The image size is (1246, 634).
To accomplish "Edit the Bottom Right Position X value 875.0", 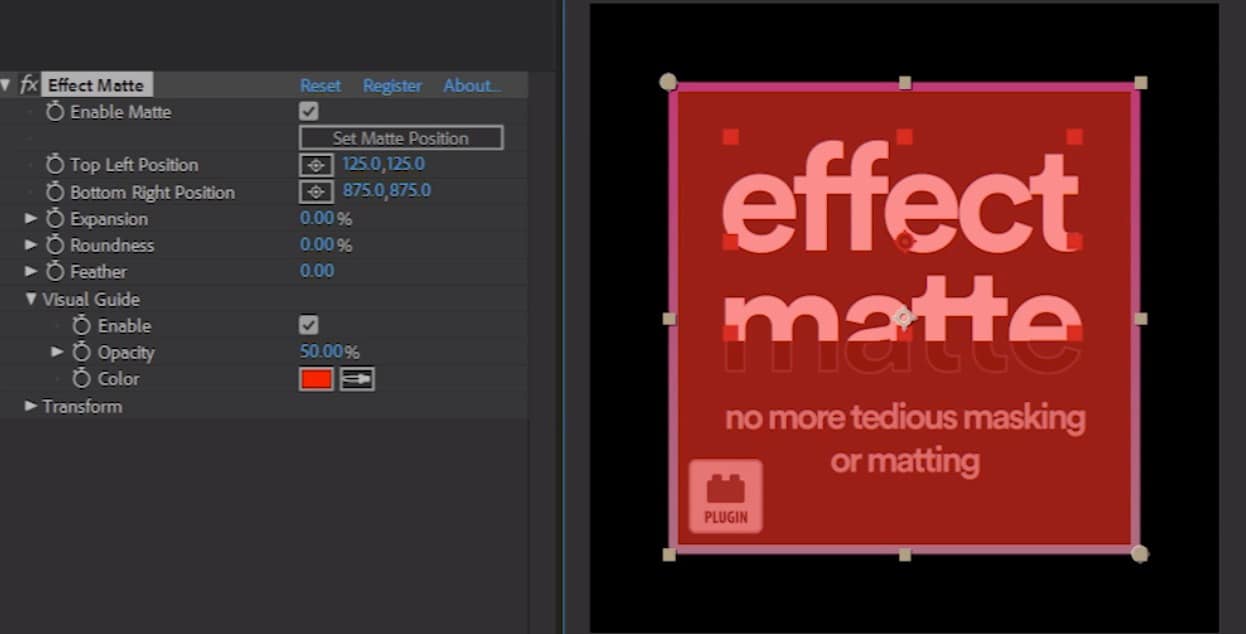I will 363,190.
